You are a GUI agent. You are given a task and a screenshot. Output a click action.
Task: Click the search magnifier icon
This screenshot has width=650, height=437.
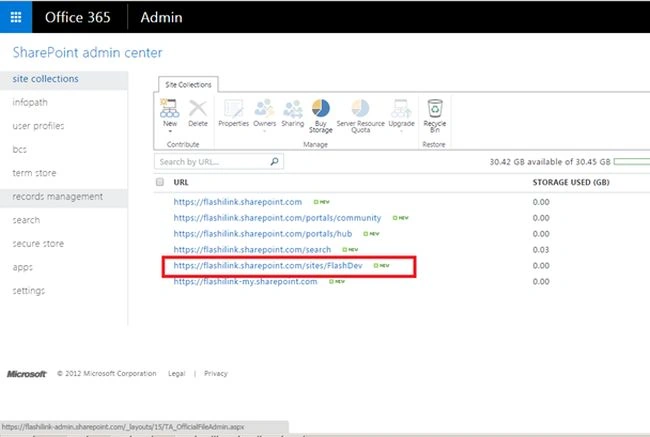click(x=274, y=161)
